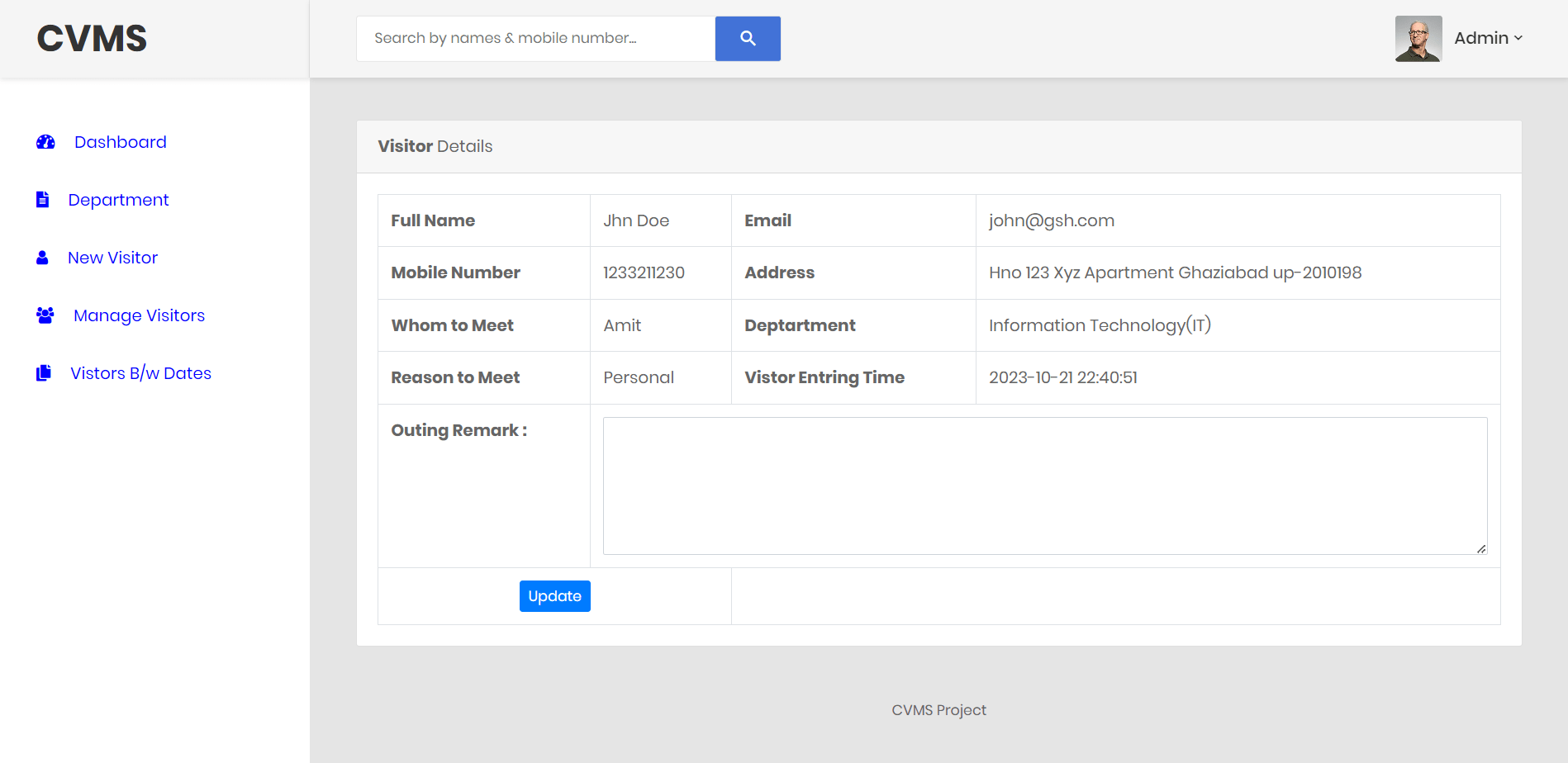This screenshot has width=1568, height=763.
Task: Select the Visitor Details header
Action: click(435, 146)
